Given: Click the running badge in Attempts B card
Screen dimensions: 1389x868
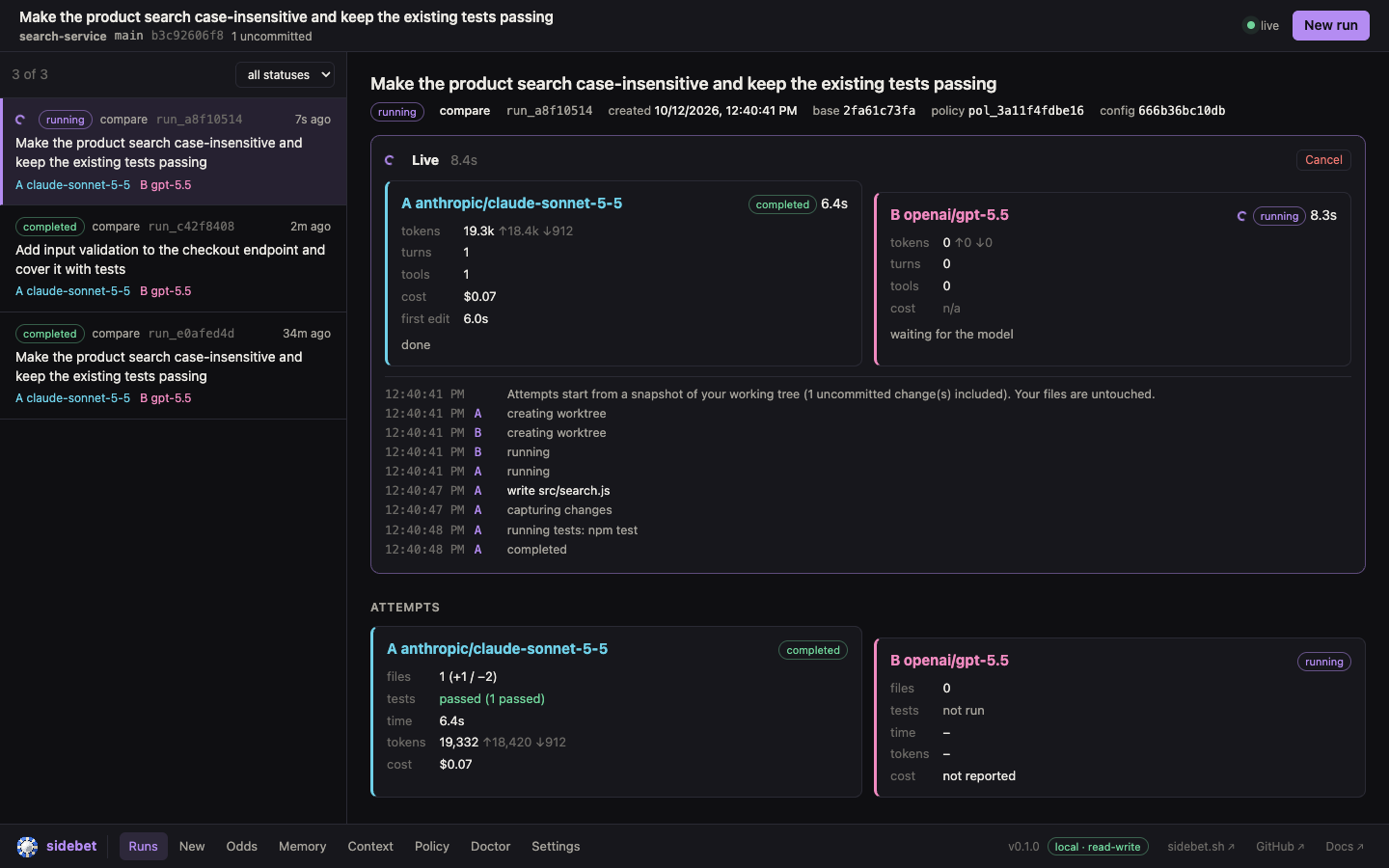Looking at the screenshot, I should pyautogui.click(x=1323, y=662).
